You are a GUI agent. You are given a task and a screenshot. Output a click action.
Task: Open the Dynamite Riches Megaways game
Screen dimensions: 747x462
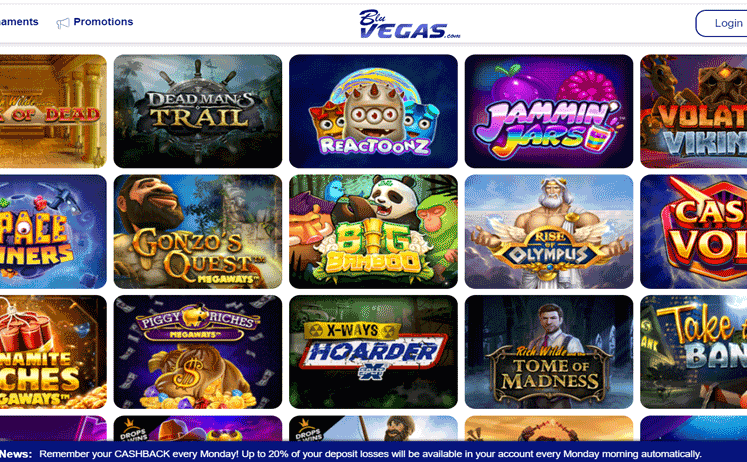(53, 352)
